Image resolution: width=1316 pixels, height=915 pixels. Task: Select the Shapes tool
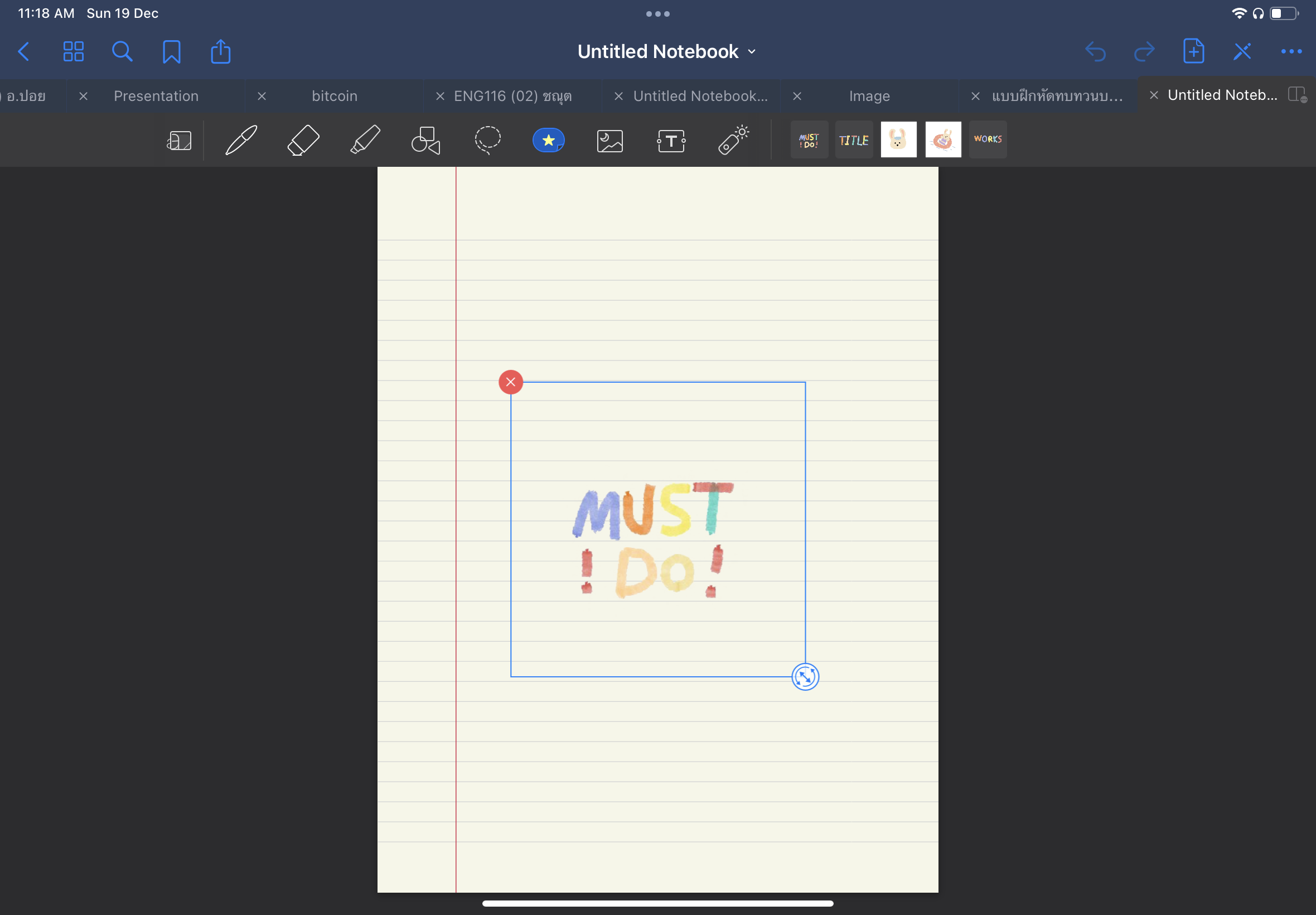click(425, 140)
